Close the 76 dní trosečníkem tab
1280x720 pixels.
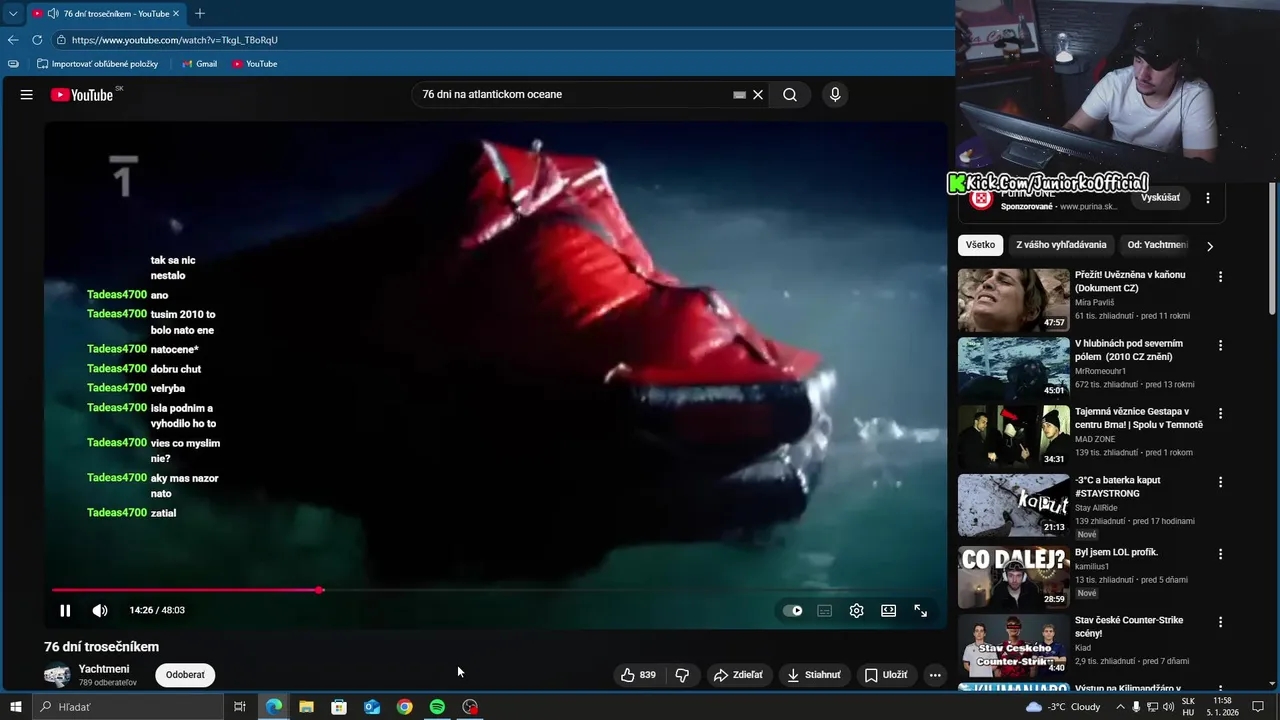(x=176, y=14)
